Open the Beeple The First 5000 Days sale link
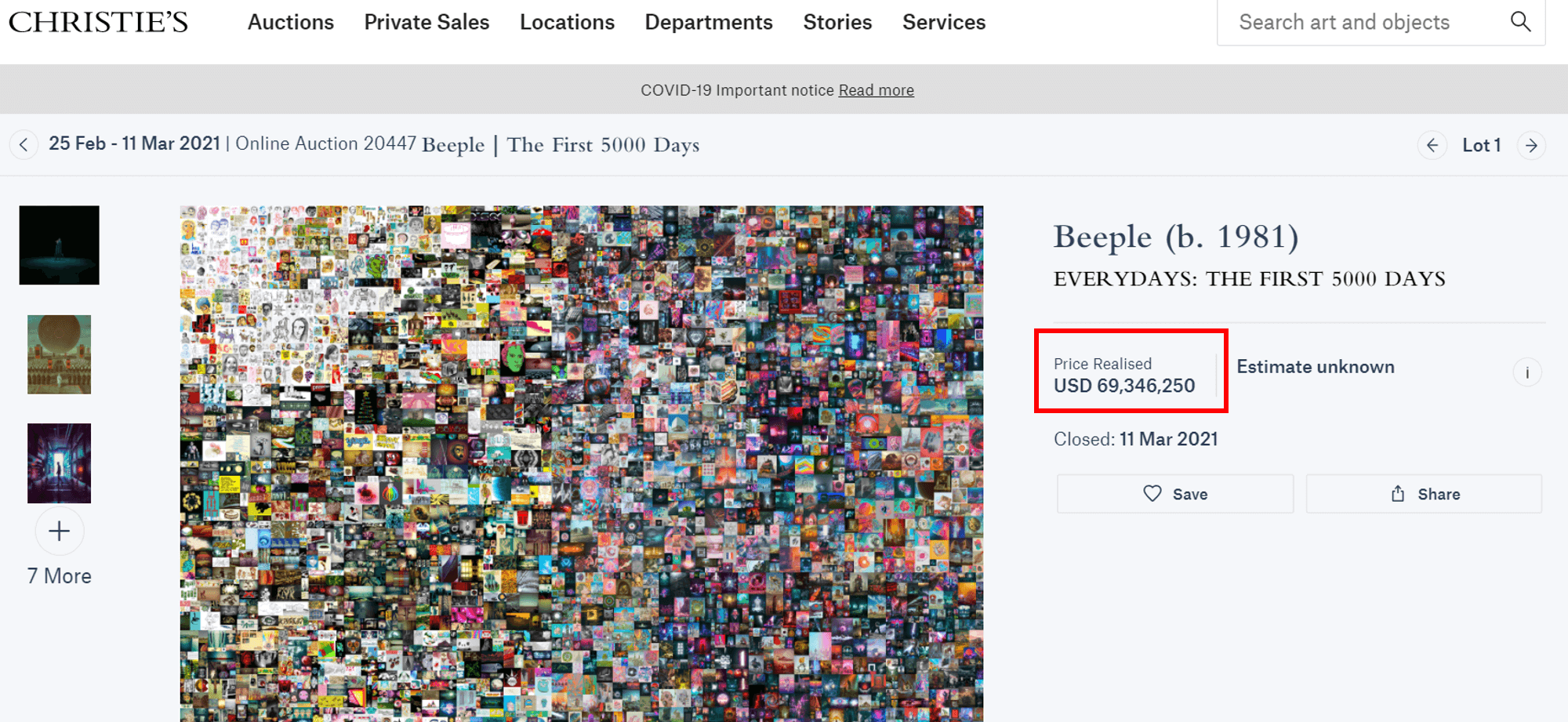 [x=561, y=144]
